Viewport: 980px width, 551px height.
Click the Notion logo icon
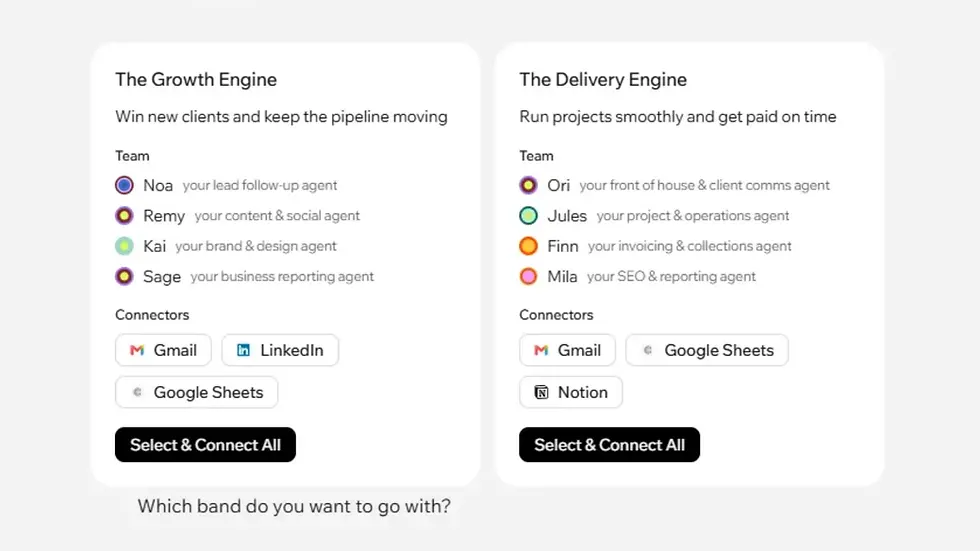(541, 392)
